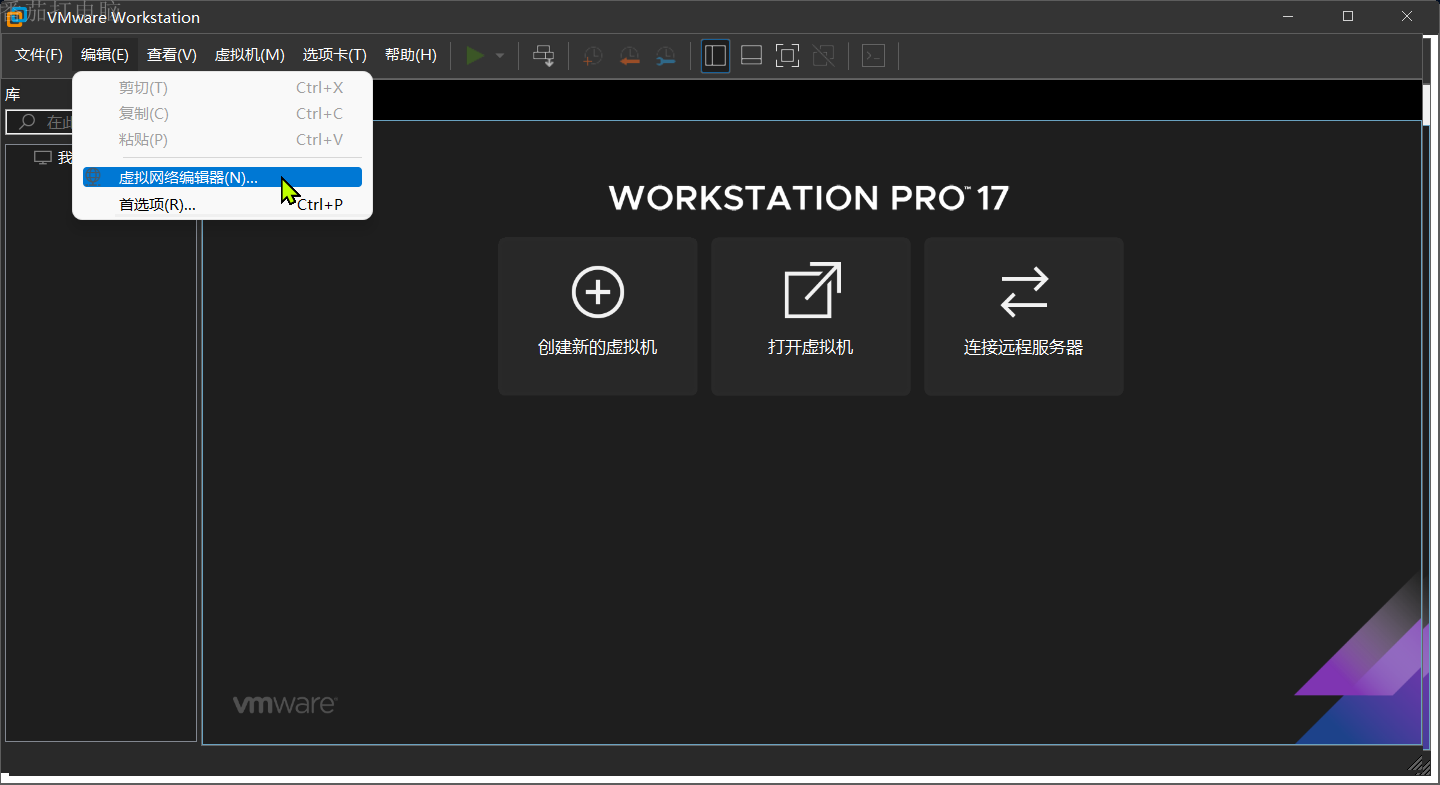Choose 首选项(R)... from the Edit menu
1440x785 pixels.
(222, 205)
